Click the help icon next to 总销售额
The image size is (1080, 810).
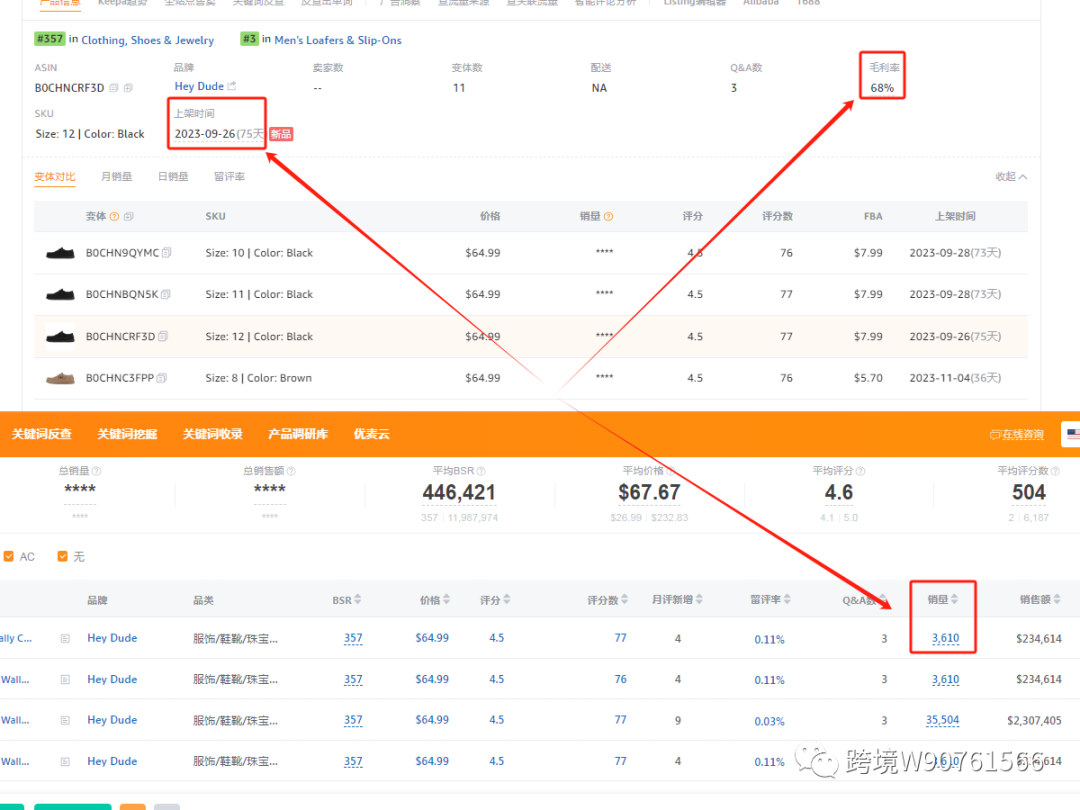coord(291,471)
